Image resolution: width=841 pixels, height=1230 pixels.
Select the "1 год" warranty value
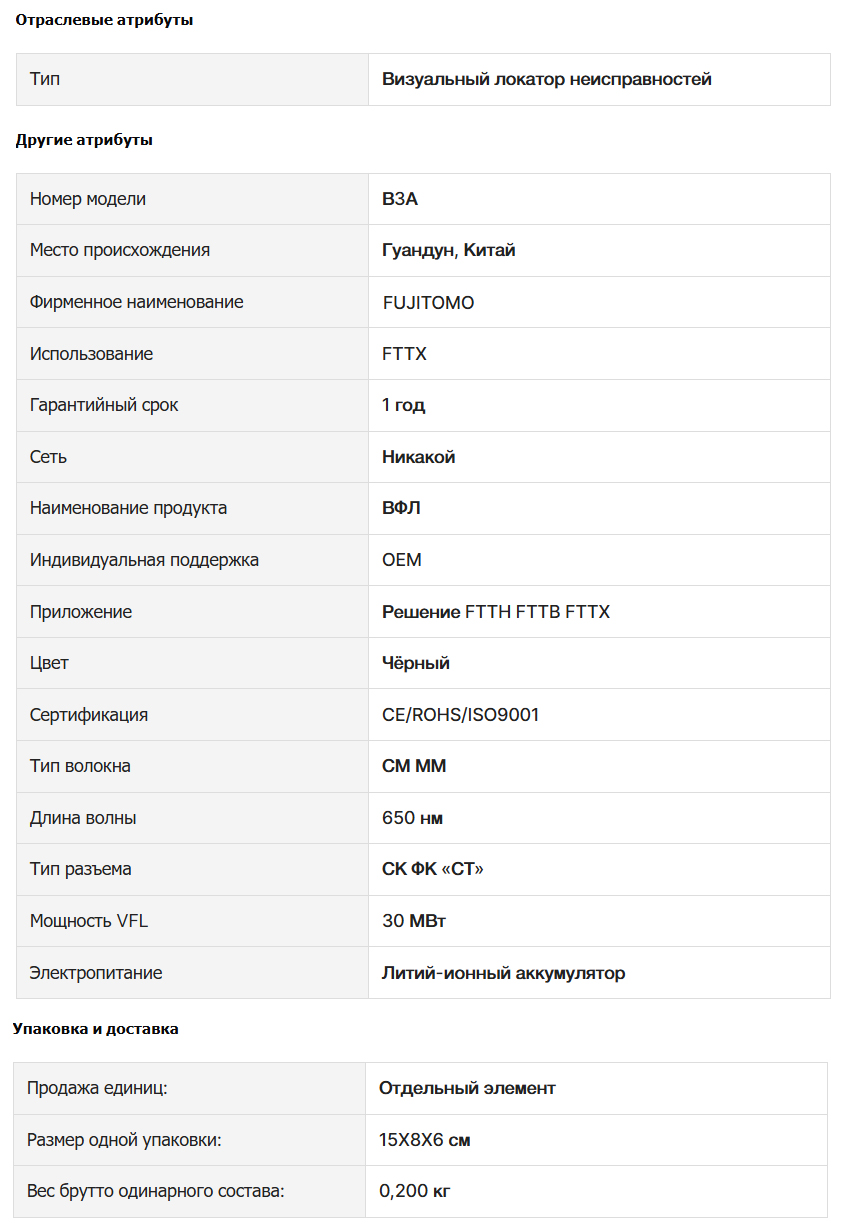point(403,405)
